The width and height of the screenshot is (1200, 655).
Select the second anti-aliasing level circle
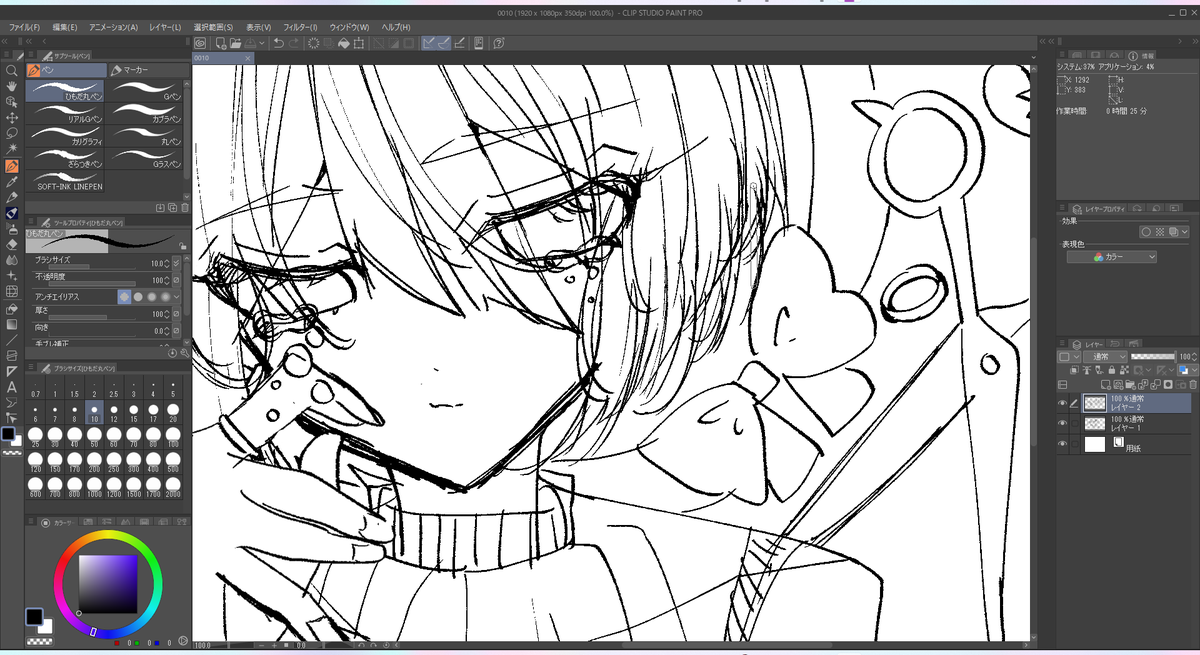(x=138, y=297)
